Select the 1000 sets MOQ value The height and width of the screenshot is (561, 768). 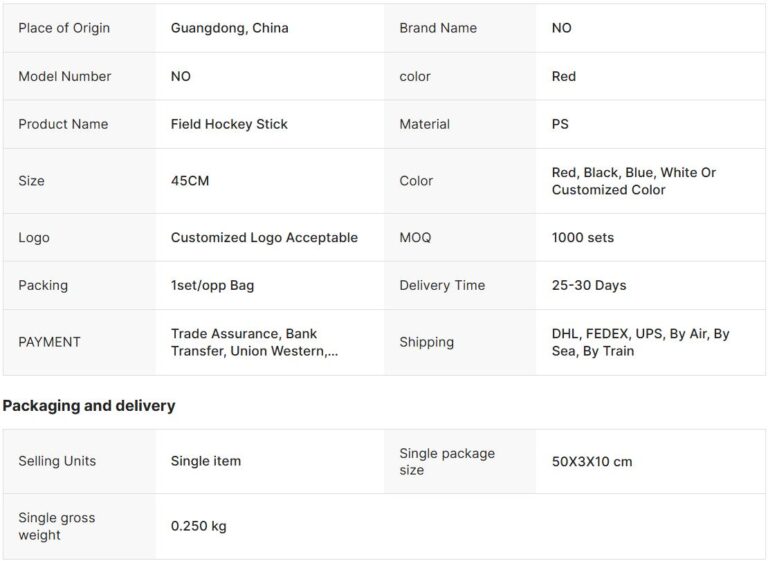583,238
